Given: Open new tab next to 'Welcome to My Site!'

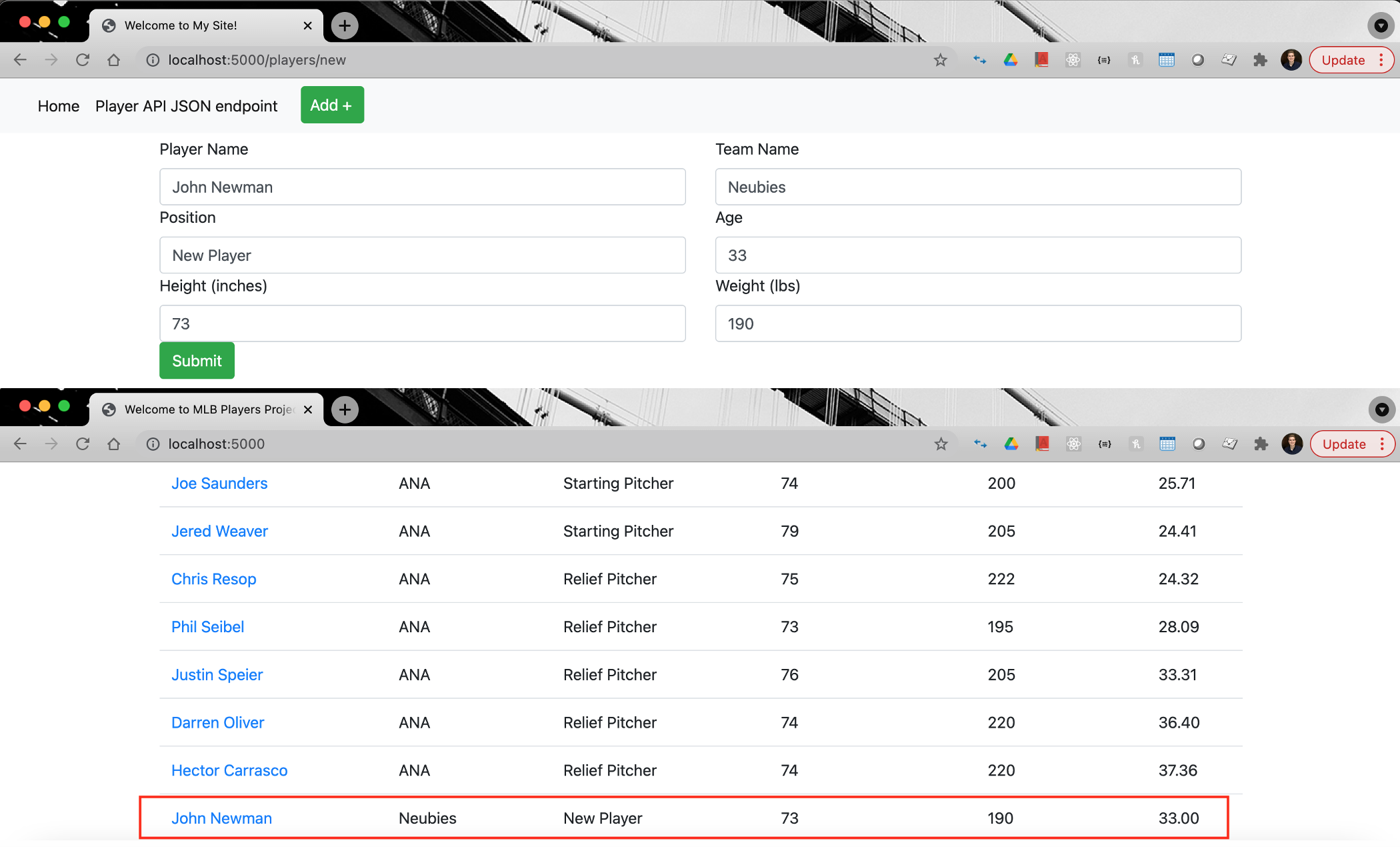Looking at the screenshot, I should click(345, 25).
